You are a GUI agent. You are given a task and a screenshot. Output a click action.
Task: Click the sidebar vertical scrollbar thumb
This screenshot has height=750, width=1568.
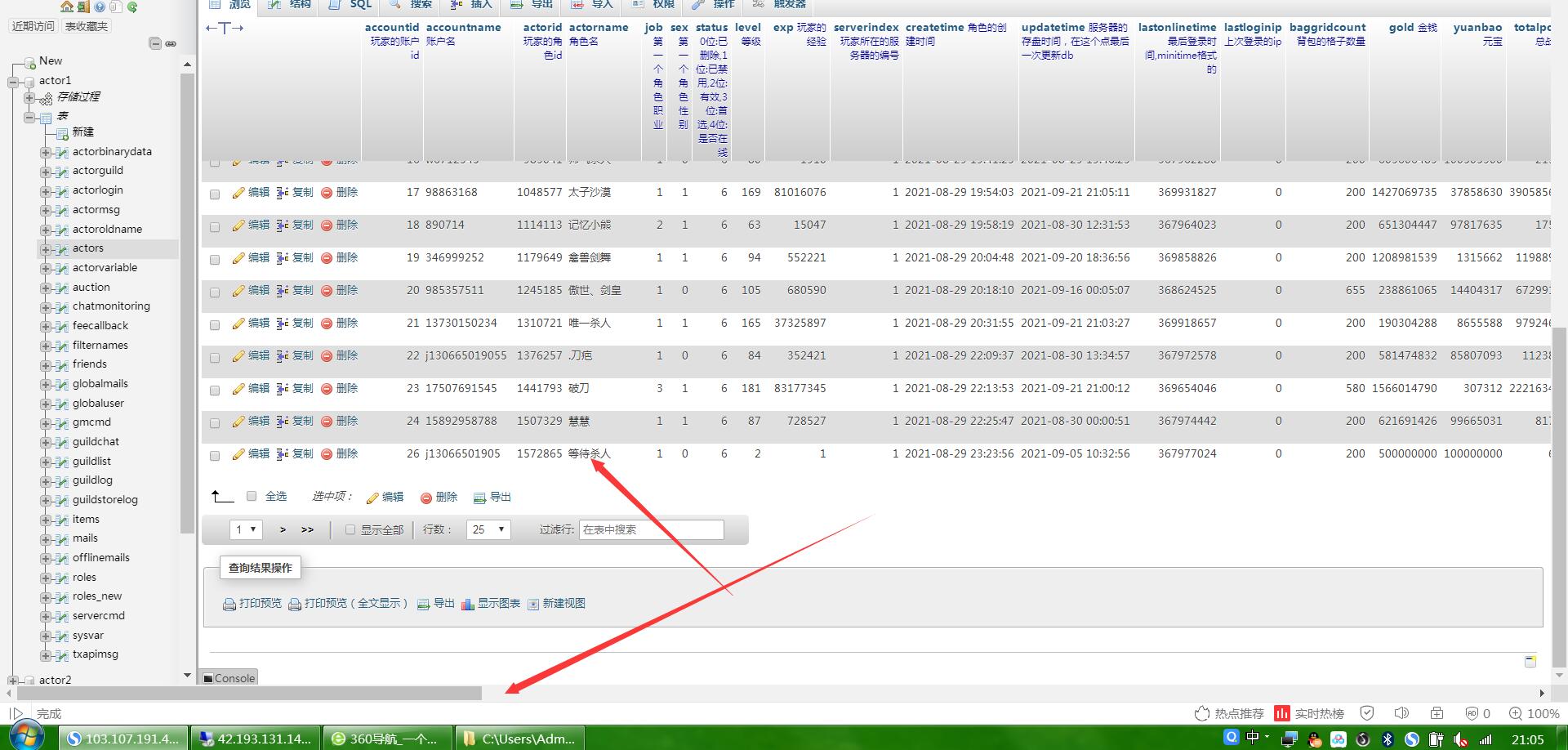(187, 302)
